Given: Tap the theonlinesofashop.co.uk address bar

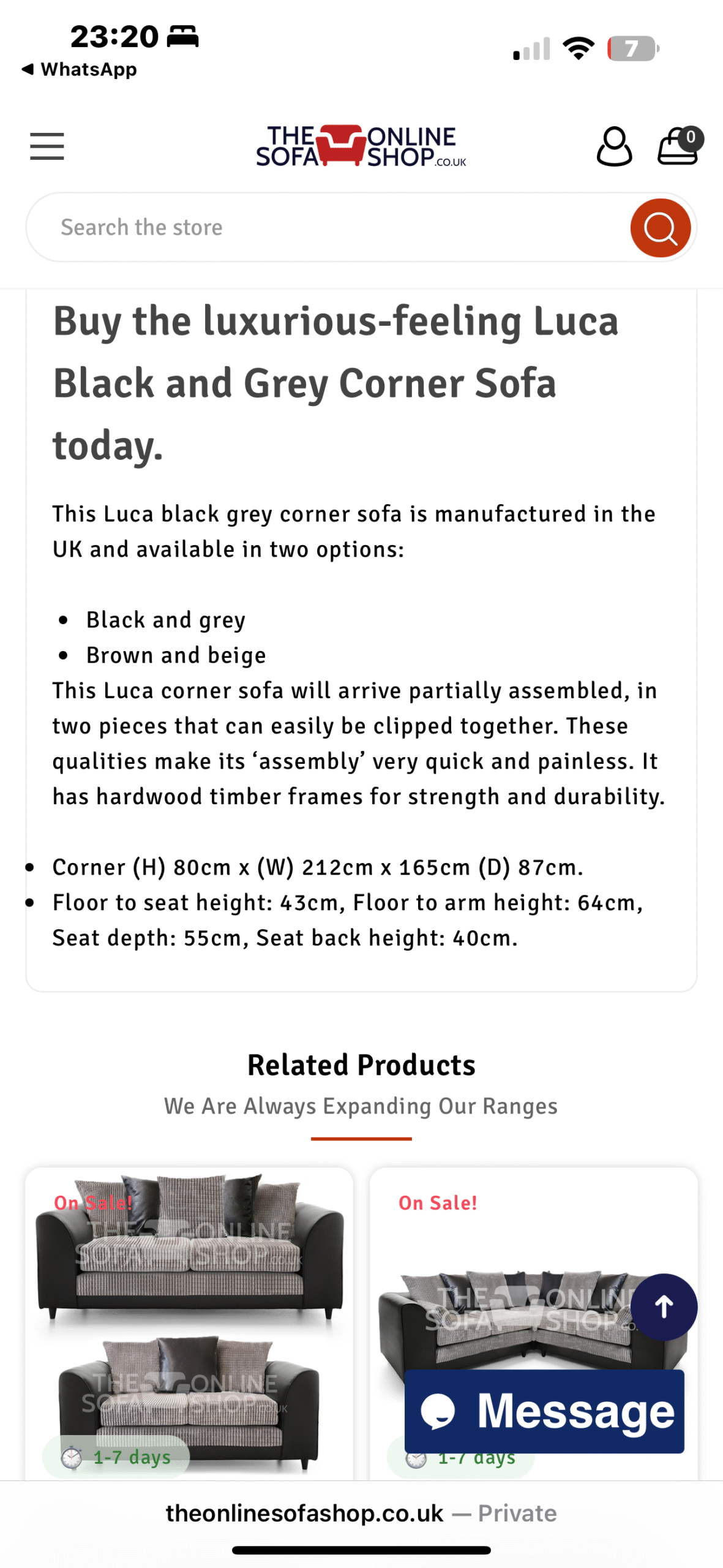Looking at the screenshot, I should (361, 1512).
